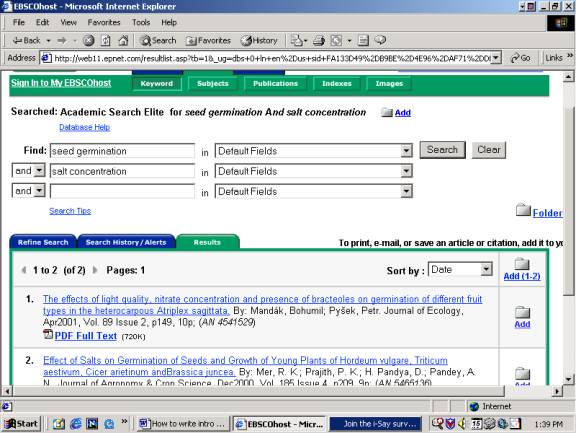This screenshot has height=433, width=576.
Task: Open the third row Default Fields dropdown
Action: click(313, 191)
